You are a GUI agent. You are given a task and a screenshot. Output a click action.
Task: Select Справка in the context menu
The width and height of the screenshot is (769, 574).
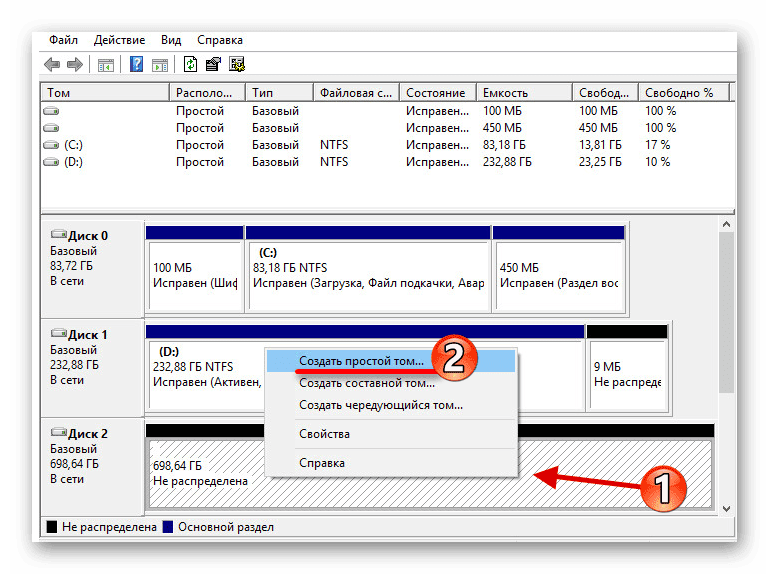tap(391, 463)
